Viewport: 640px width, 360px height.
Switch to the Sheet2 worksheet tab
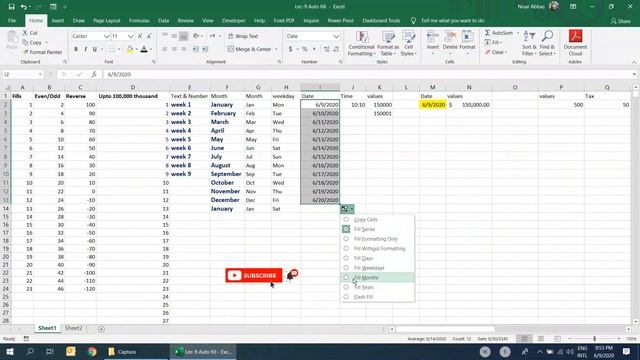[x=73, y=328]
